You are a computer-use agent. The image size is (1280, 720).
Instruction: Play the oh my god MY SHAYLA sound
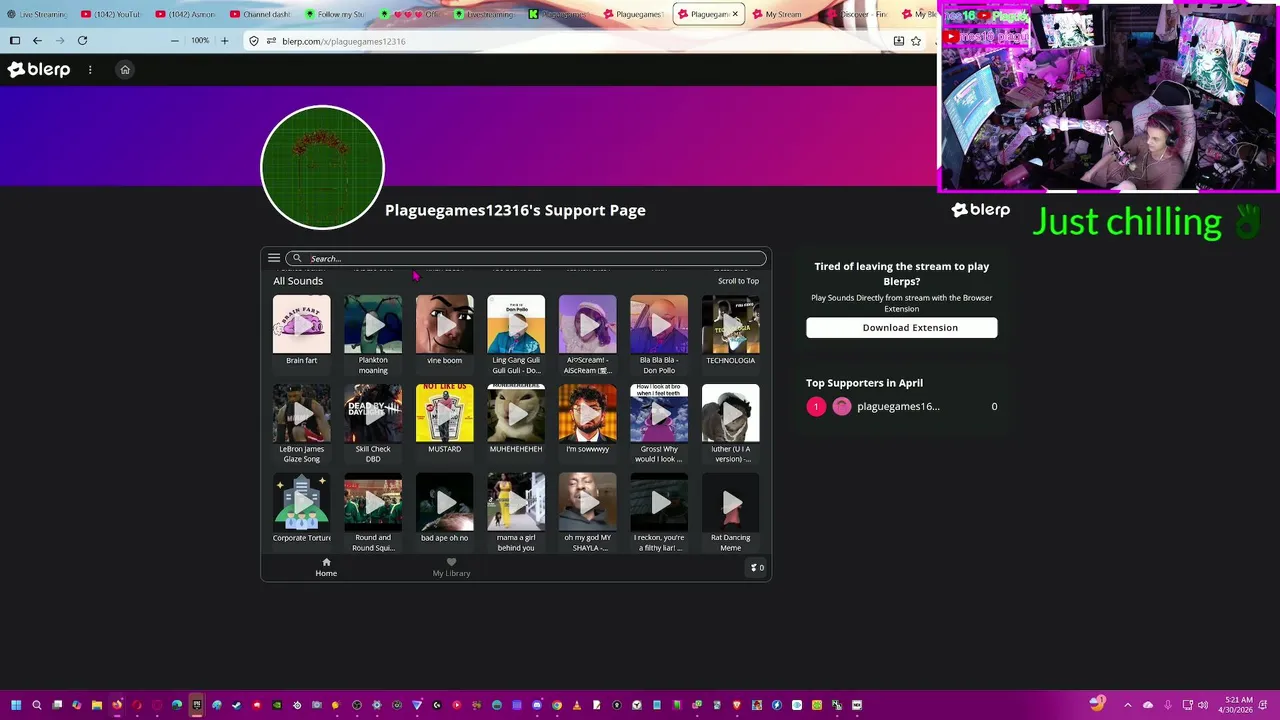click(x=587, y=502)
